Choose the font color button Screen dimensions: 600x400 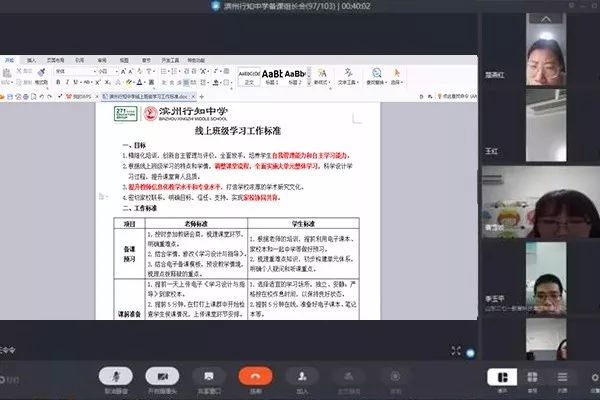point(139,82)
